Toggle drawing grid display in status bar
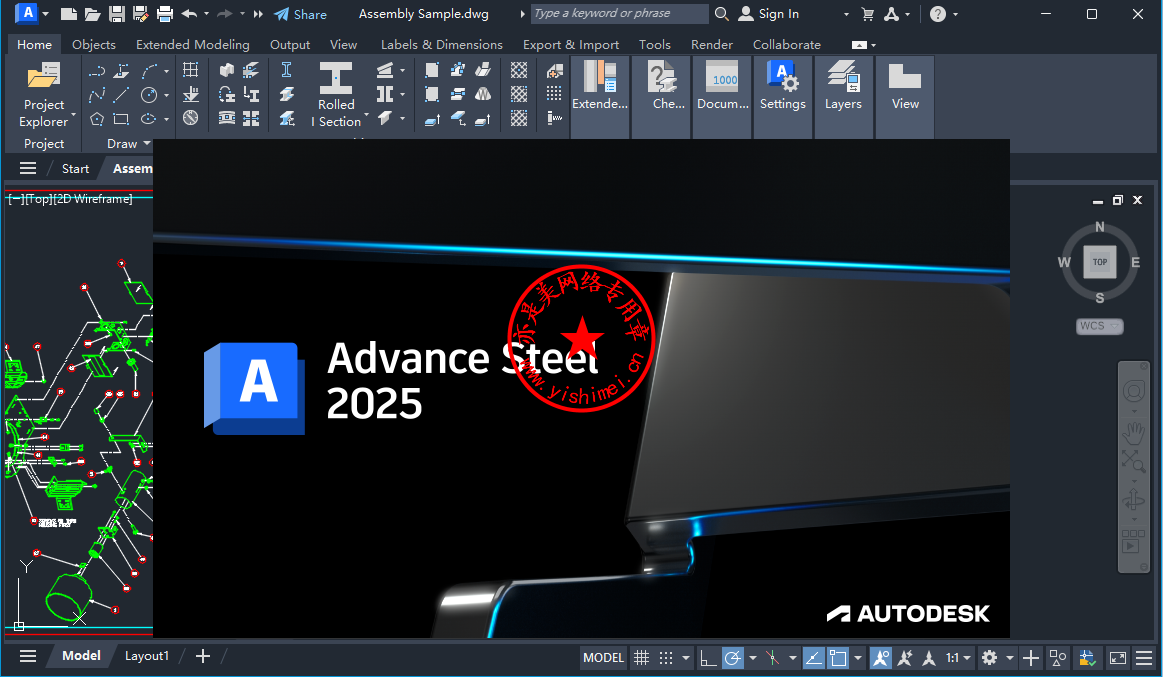This screenshot has width=1163, height=677. [642, 658]
